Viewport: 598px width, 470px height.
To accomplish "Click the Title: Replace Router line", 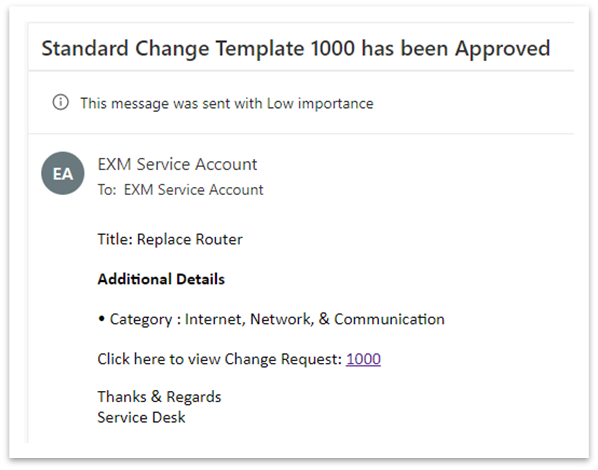I will pos(170,239).
